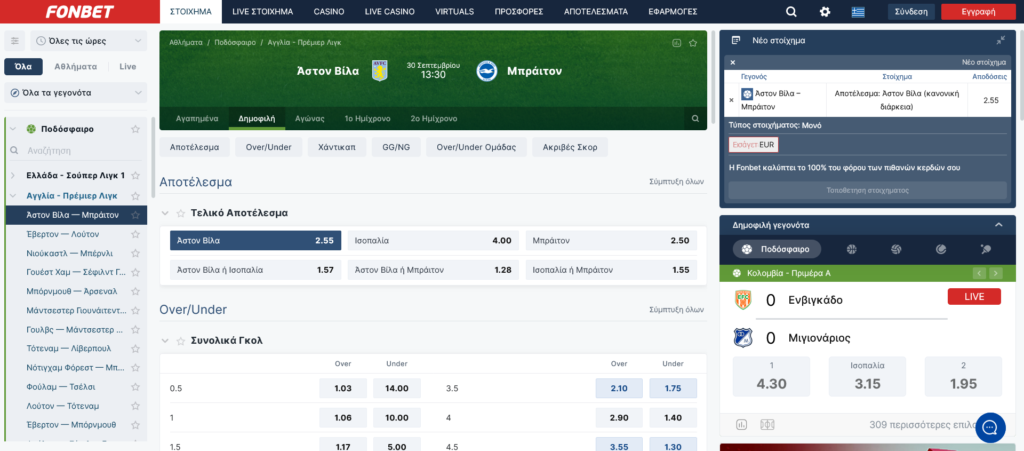The height and width of the screenshot is (451, 1024).
Task: Favorite Ελλάδα - Σούπερ Λιγκ 1 star
Action: tap(135, 176)
